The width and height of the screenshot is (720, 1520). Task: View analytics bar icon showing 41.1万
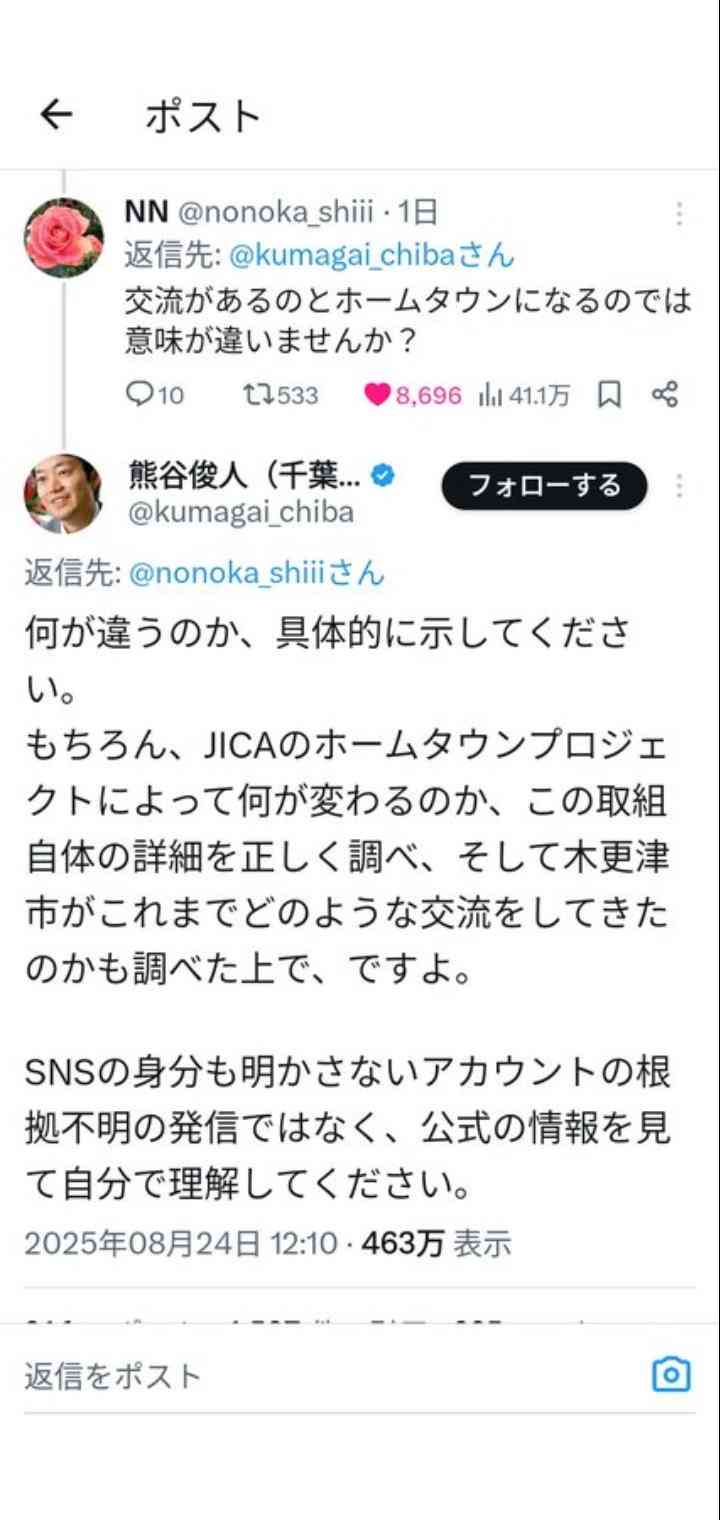click(491, 395)
